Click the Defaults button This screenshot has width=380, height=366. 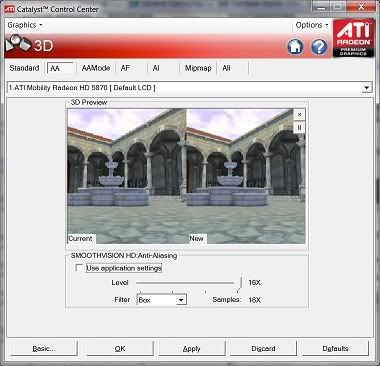(x=335, y=349)
